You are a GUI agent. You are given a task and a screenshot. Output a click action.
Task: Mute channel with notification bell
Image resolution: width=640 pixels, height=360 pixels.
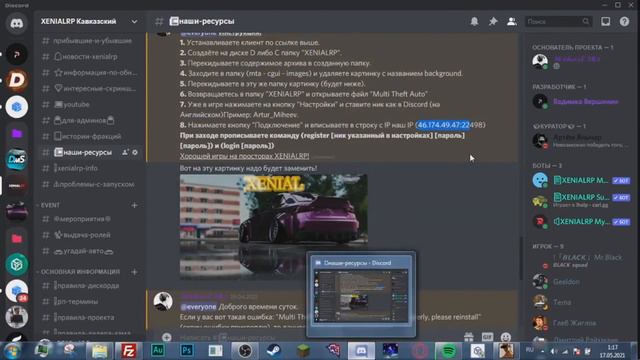tap(474, 21)
